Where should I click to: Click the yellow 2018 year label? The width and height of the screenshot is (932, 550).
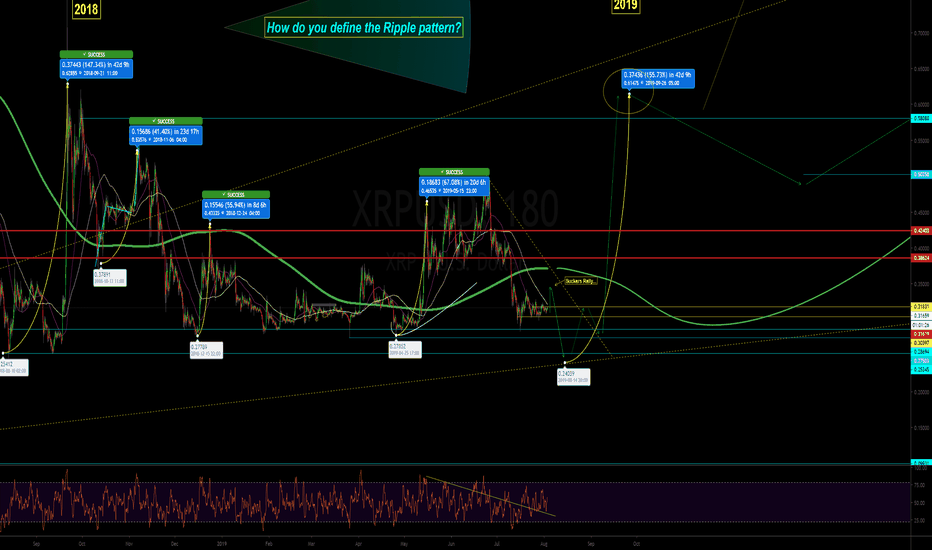click(x=86, y=10)
